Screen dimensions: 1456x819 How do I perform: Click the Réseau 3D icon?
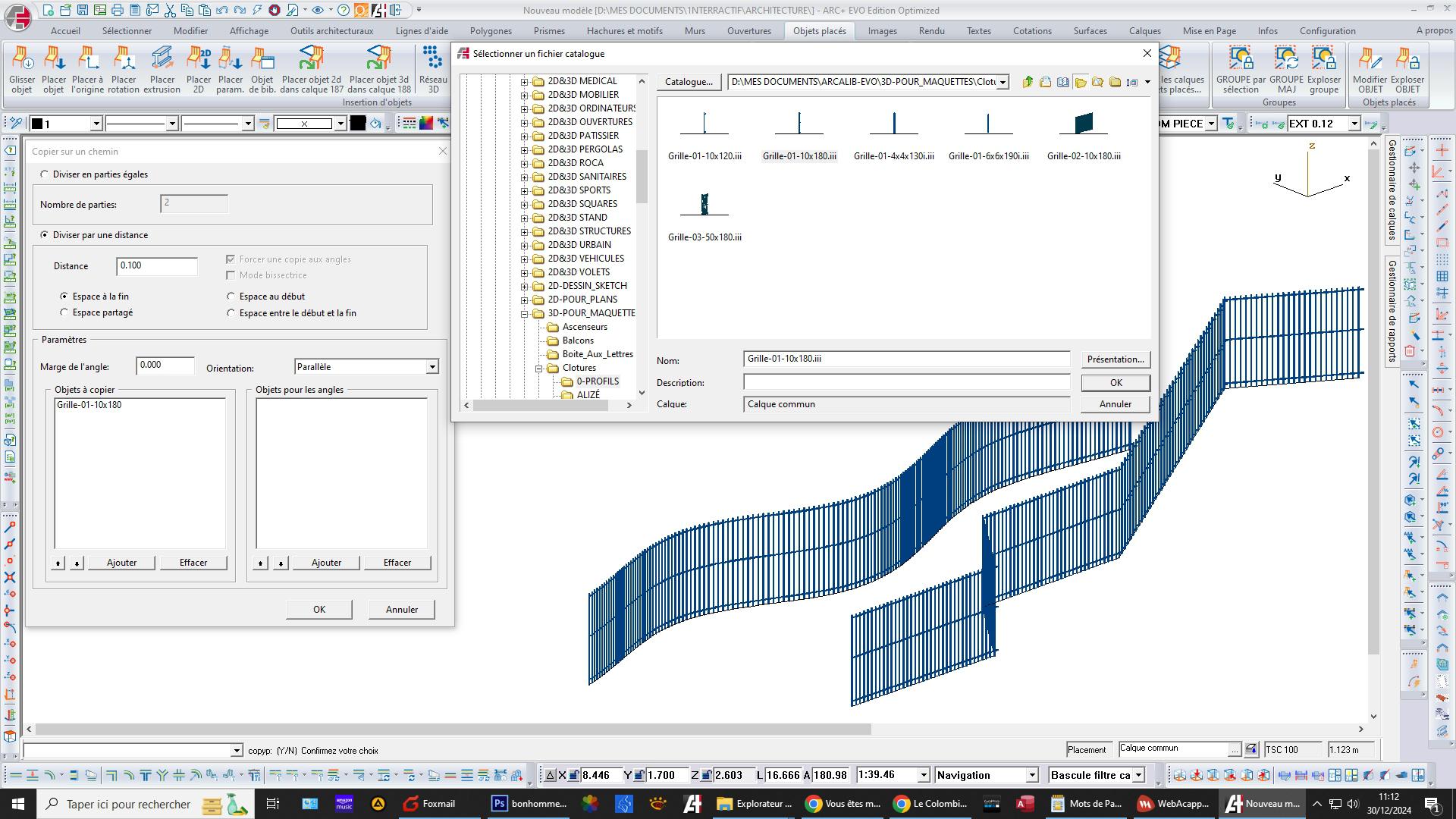[x=433, y=68]
